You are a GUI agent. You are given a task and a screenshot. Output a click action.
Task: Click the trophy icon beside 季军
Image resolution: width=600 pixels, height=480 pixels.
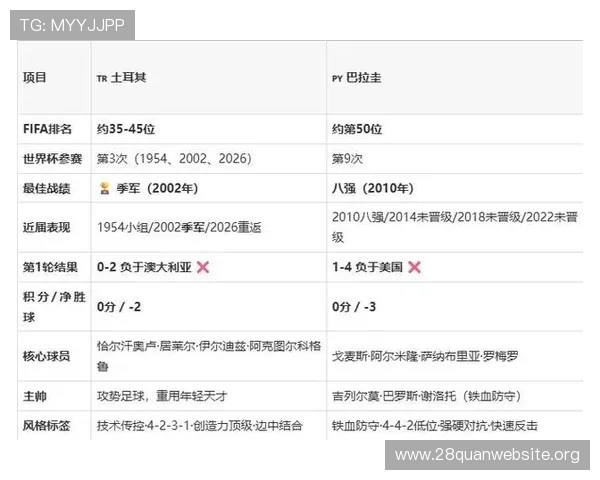104,188
